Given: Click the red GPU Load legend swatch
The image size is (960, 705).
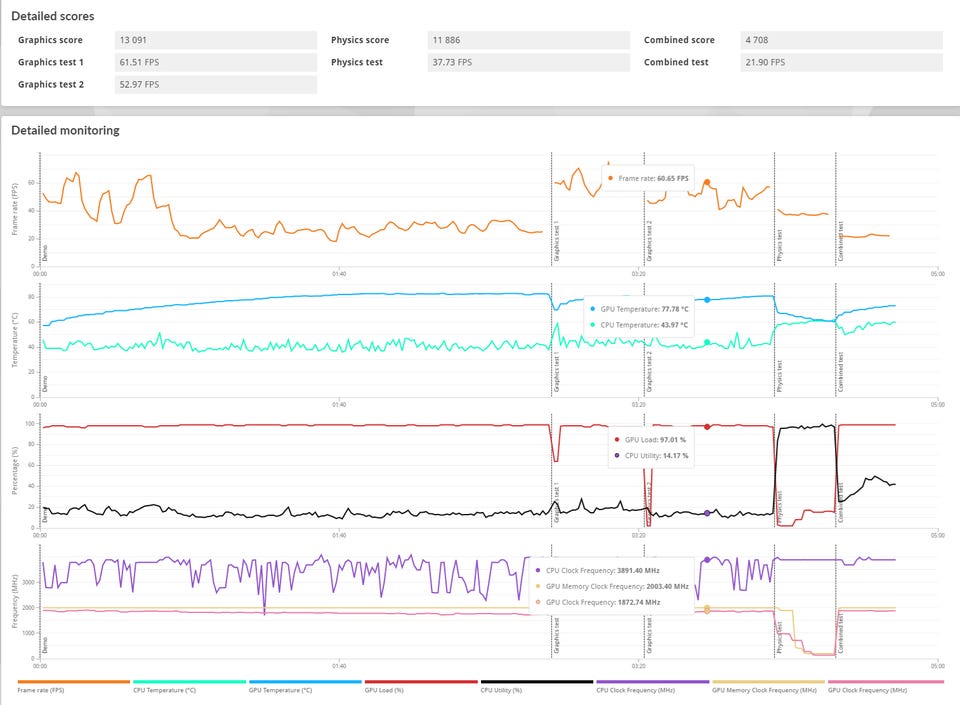Looking at the screenshot, I should 421,681.
